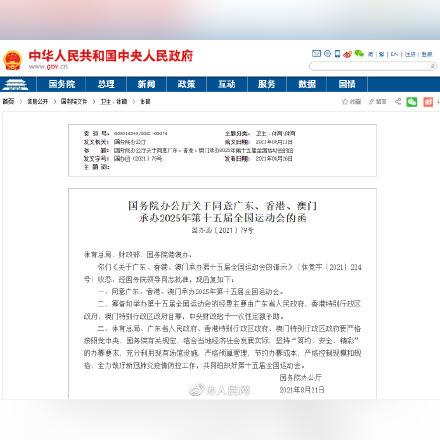Switch to traditional Chinese link 繁
The image size is (440, 440).
click(x=381, y=54)
